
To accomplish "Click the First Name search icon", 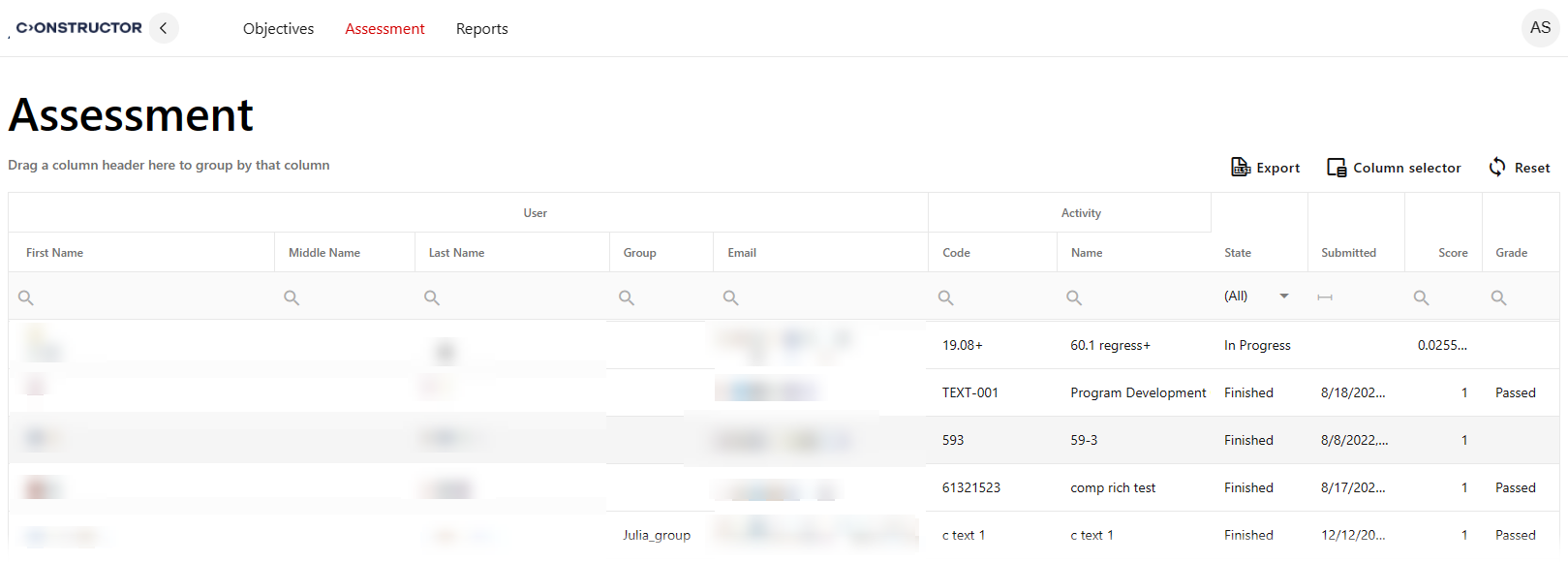I will click(x=26, y=297).
